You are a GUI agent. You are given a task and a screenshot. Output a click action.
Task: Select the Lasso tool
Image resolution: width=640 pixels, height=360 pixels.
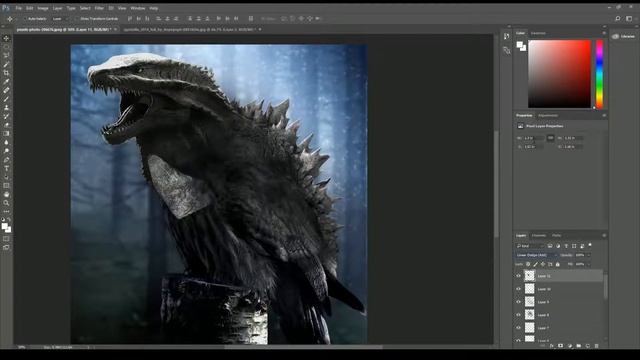pos(6,56)
